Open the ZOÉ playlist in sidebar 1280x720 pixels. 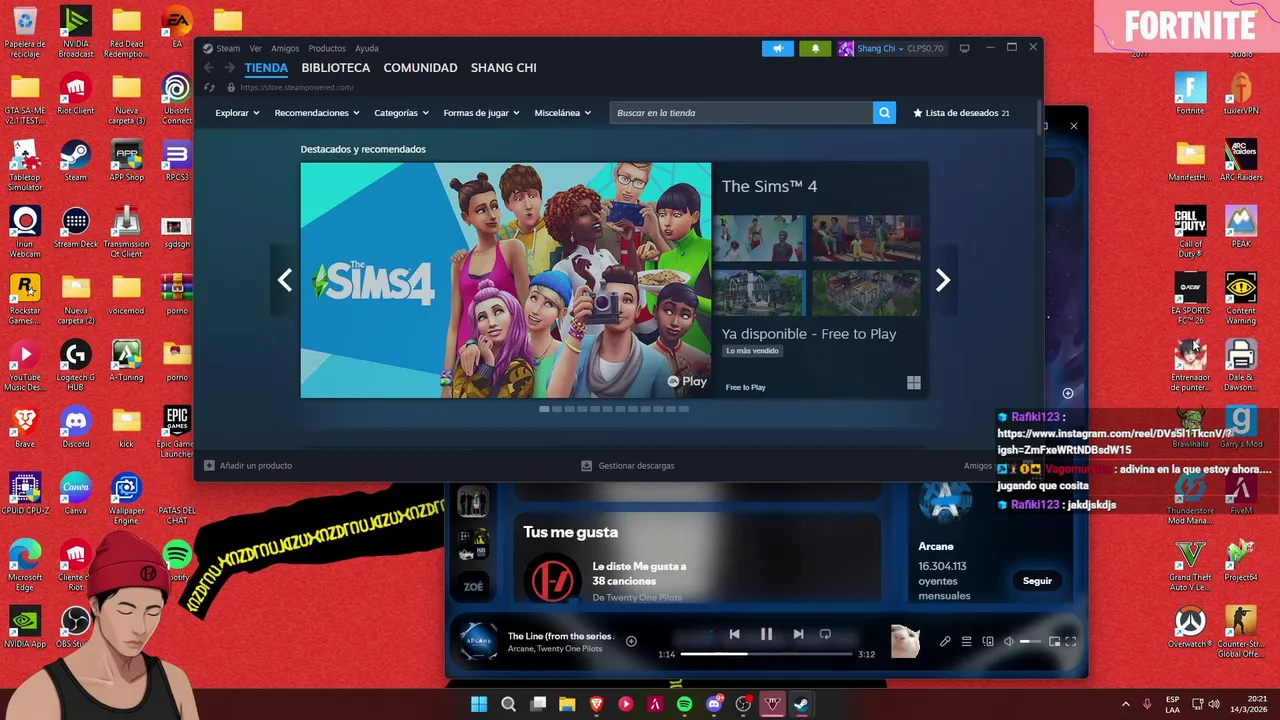click(x=473, y=586)
